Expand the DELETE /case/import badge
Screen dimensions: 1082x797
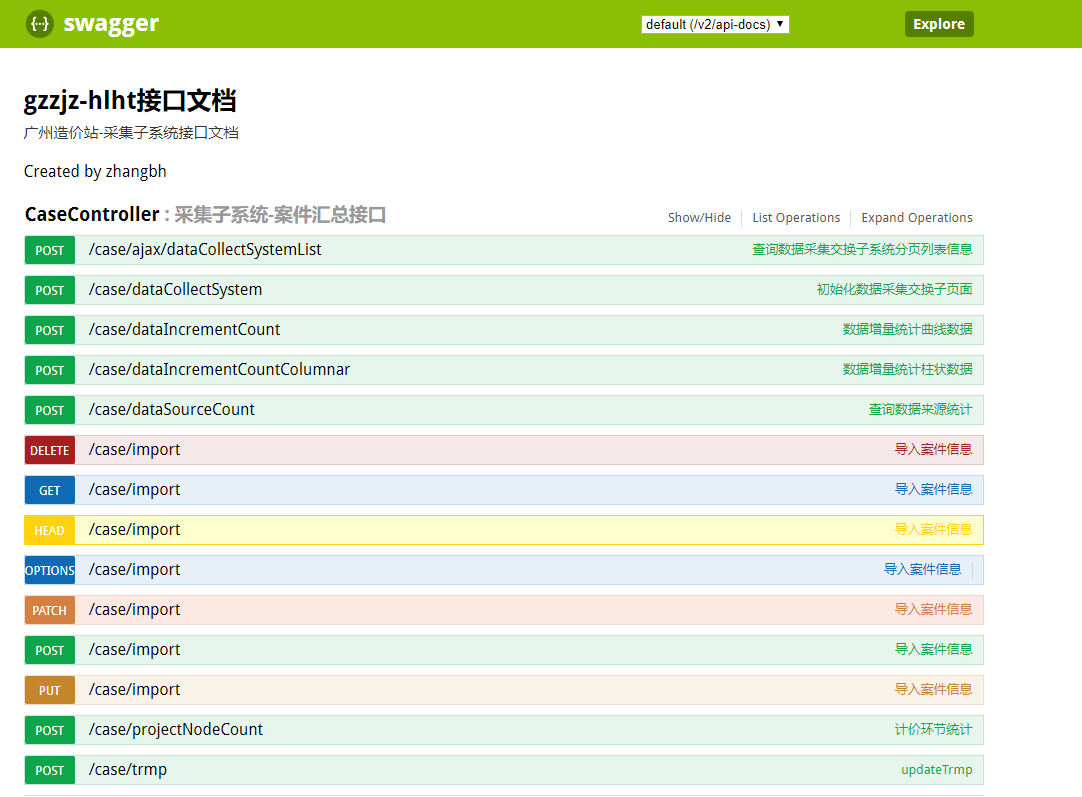click(x=50, y=451)
